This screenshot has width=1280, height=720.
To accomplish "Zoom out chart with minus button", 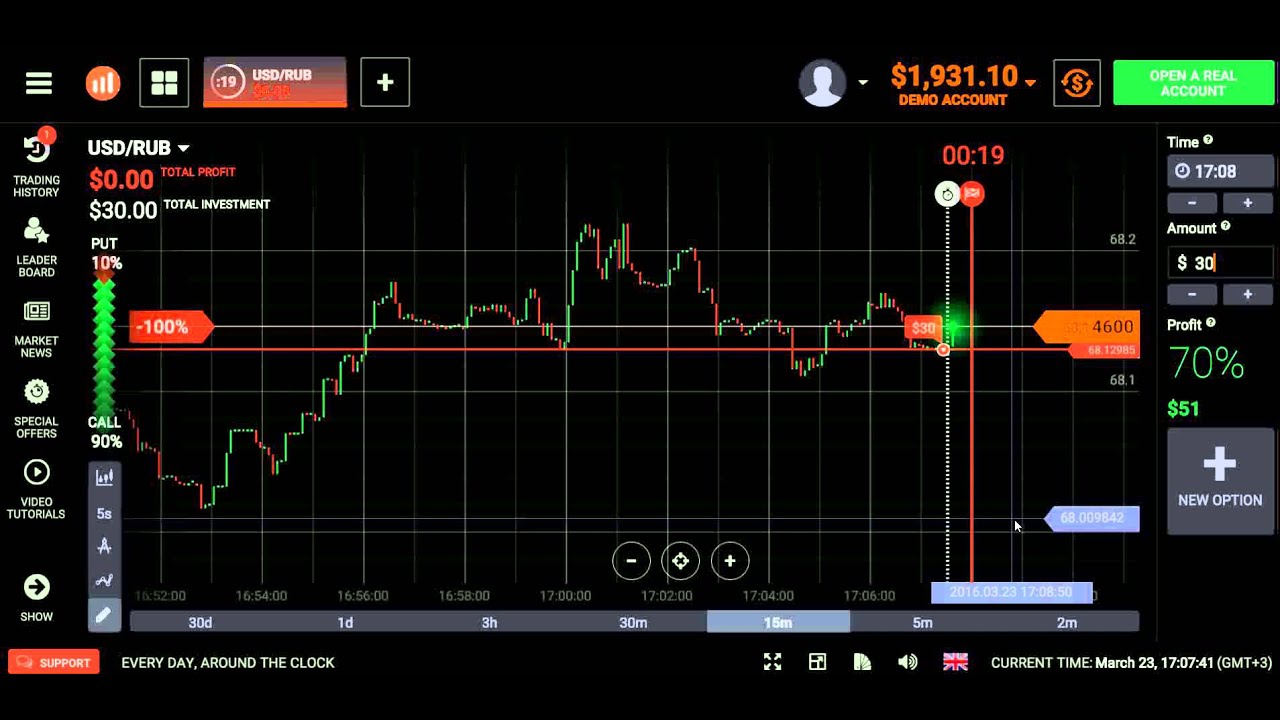I will point(631,561).
